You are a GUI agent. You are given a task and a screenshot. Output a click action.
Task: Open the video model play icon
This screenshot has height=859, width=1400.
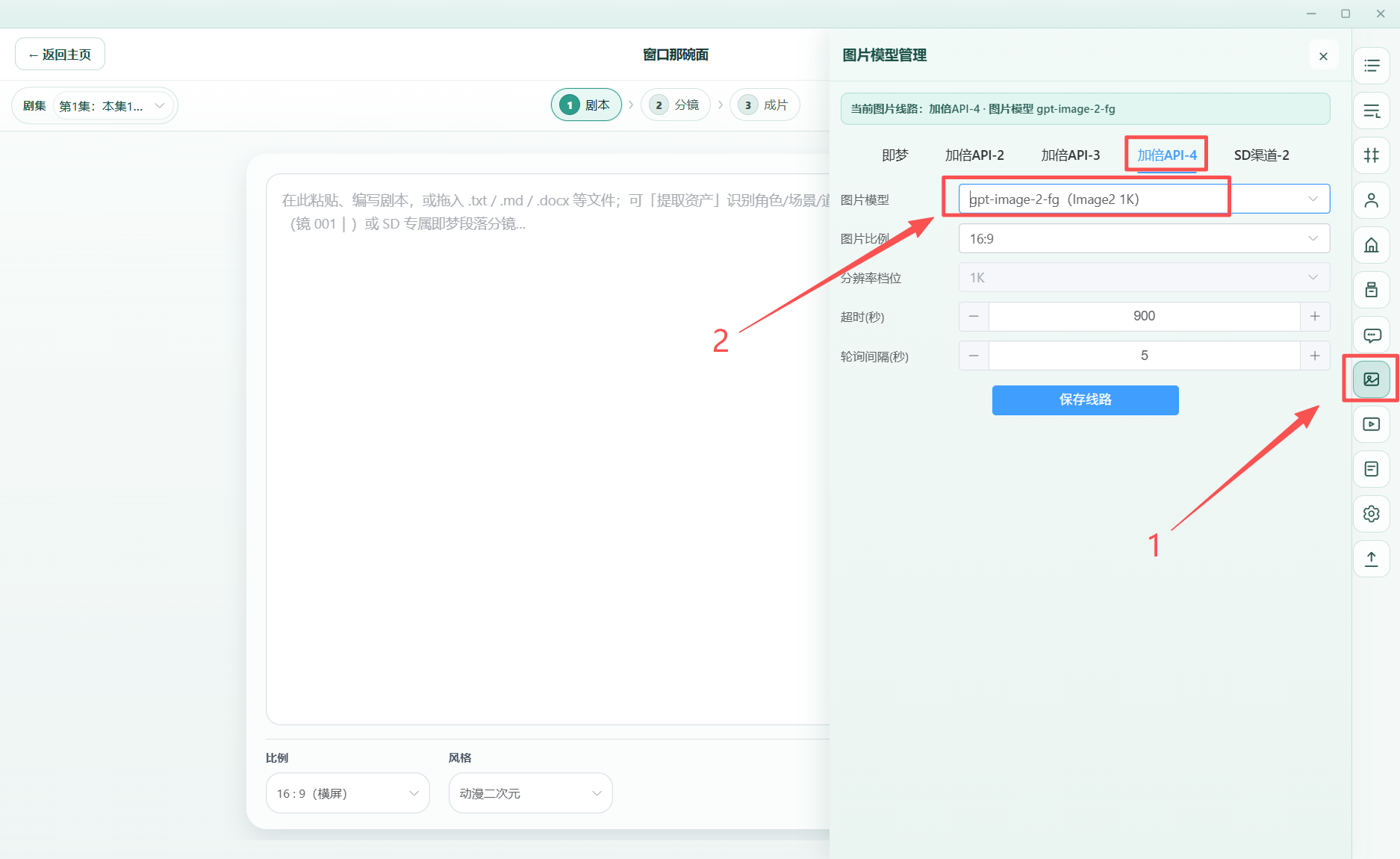1372,424
